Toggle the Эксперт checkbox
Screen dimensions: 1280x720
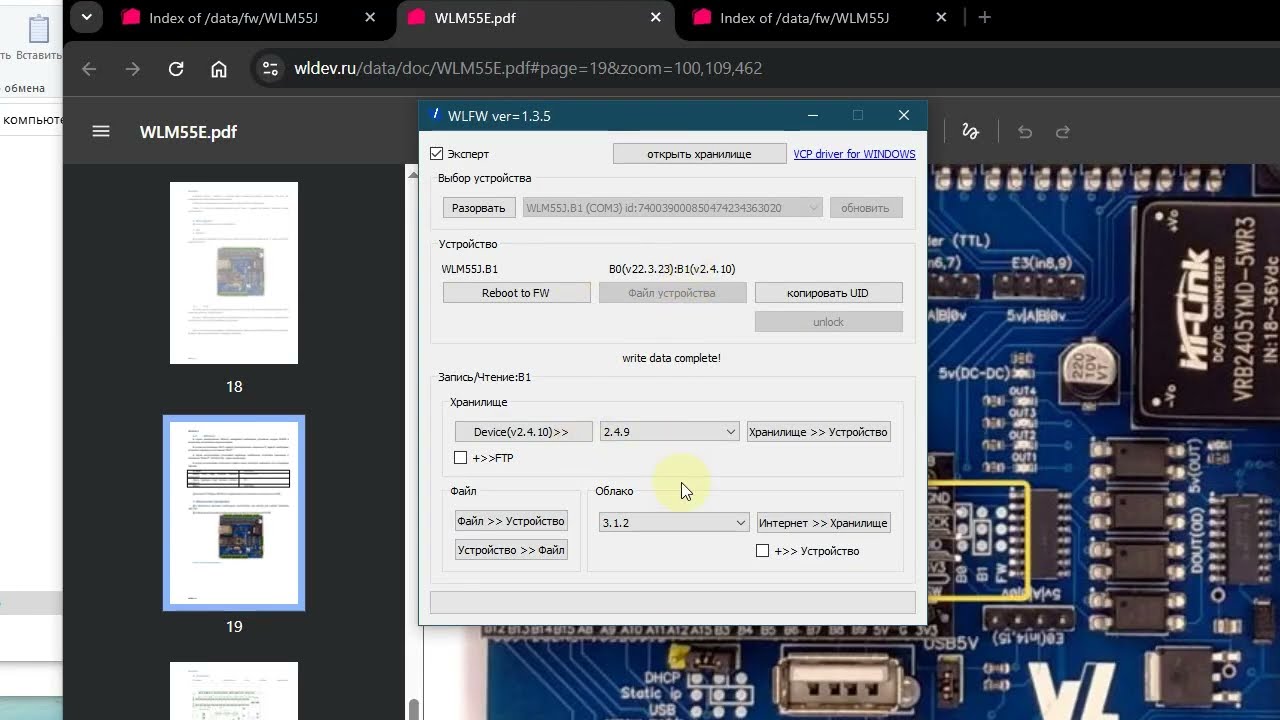(436, 154)
